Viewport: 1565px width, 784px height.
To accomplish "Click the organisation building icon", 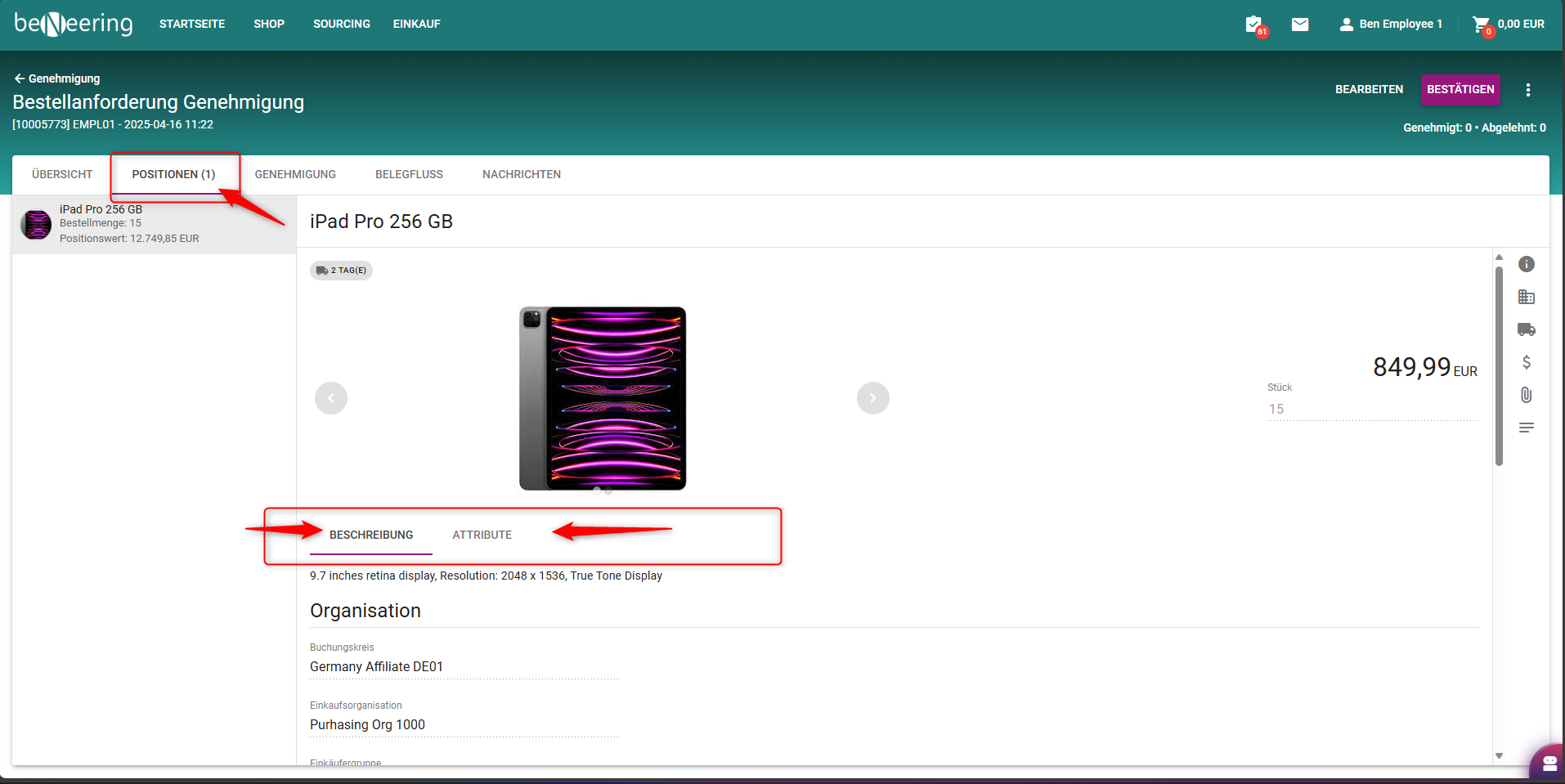I will click(x=1527, y=297).
